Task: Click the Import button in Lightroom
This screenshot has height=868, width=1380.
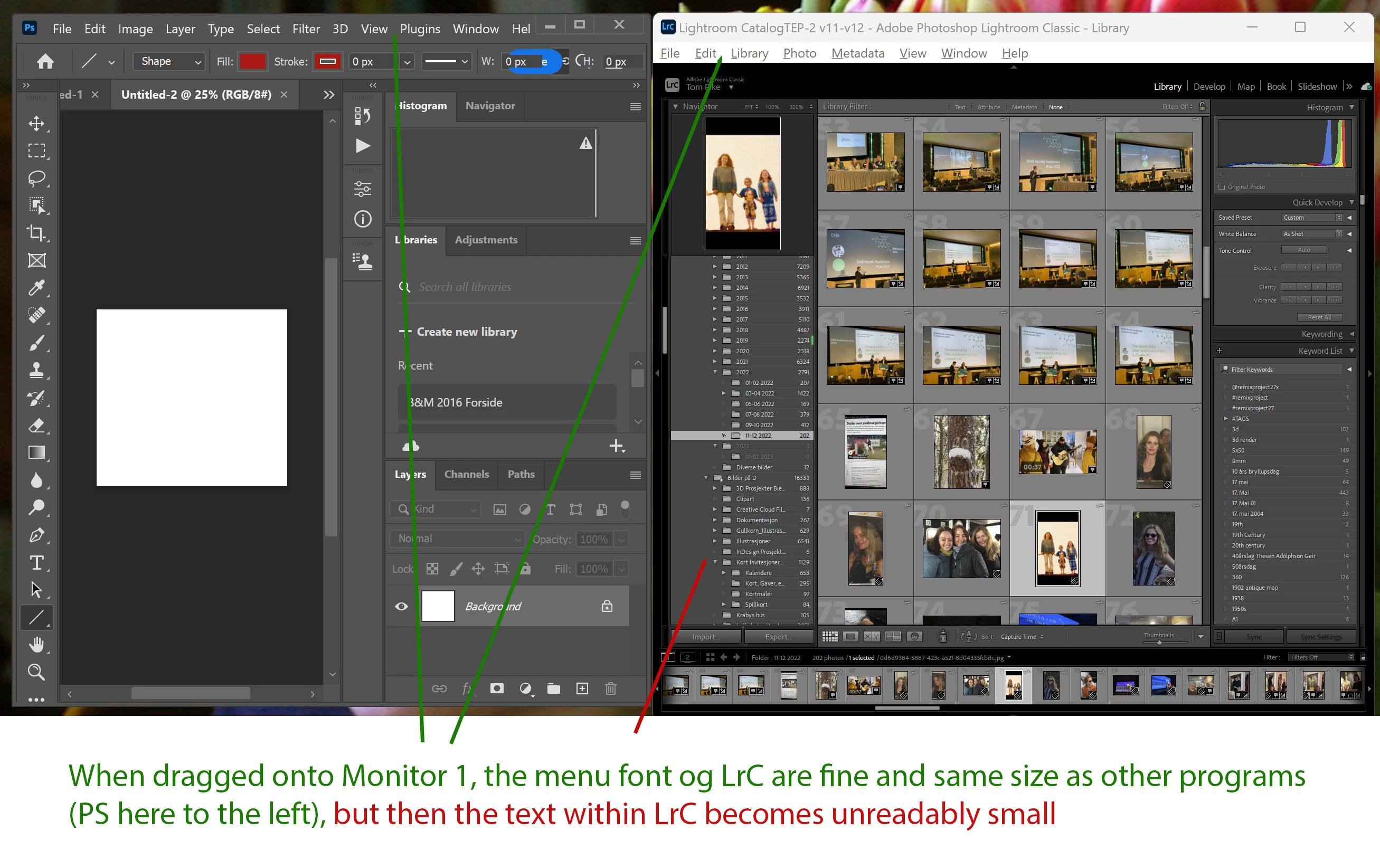Action: pyautogui.click(x=706, y=636)
